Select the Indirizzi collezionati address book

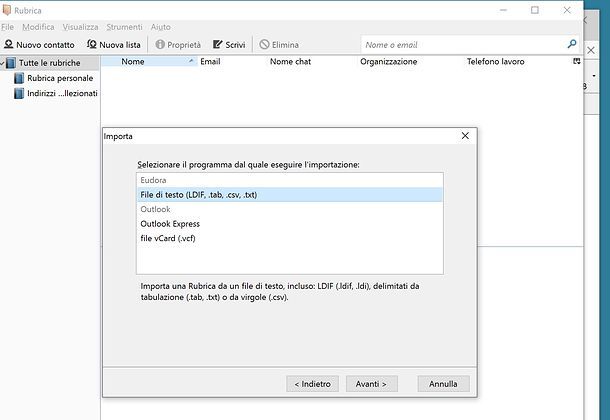56,93
